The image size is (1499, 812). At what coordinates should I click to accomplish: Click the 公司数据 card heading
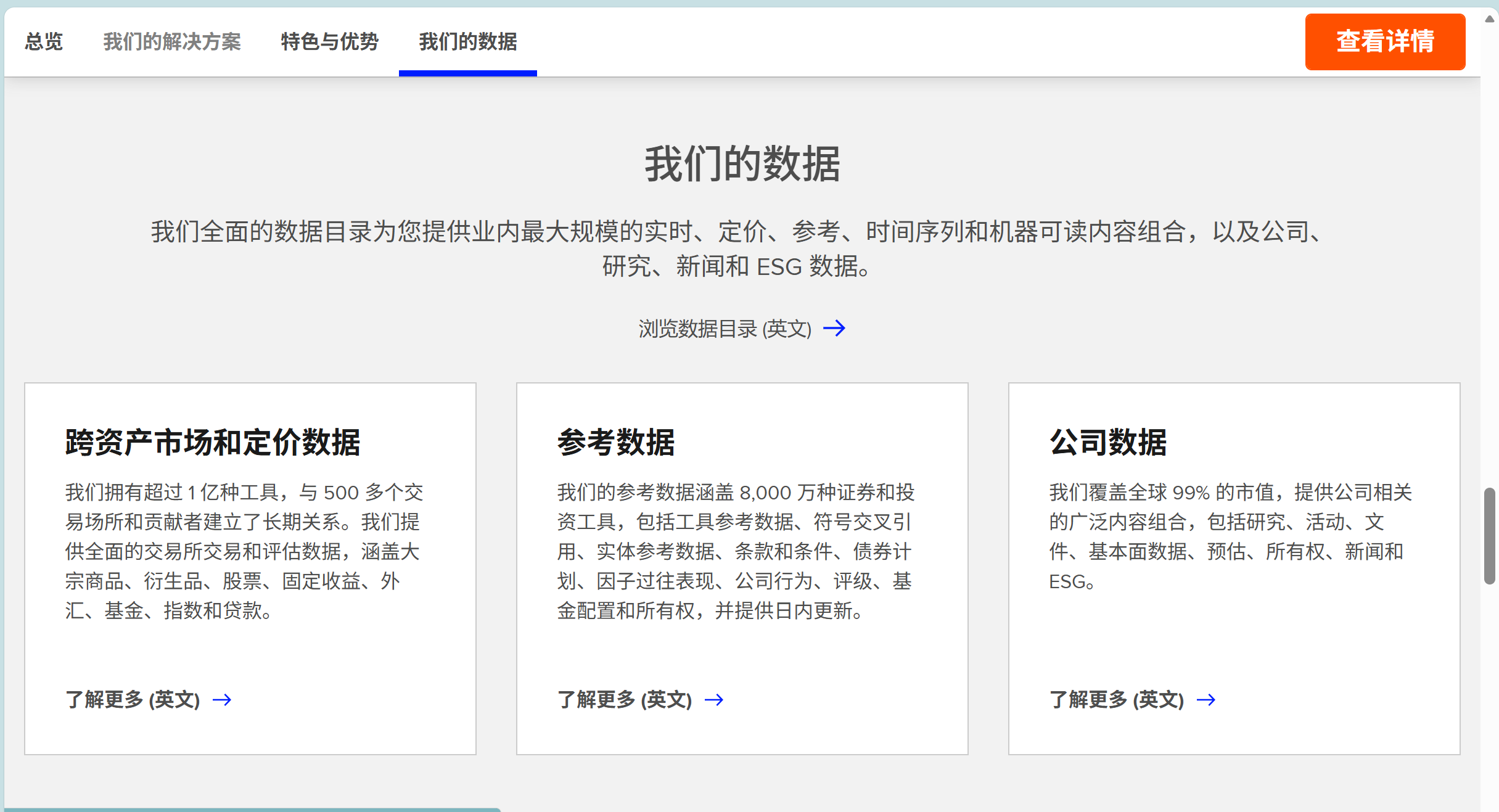(1107, 440)
